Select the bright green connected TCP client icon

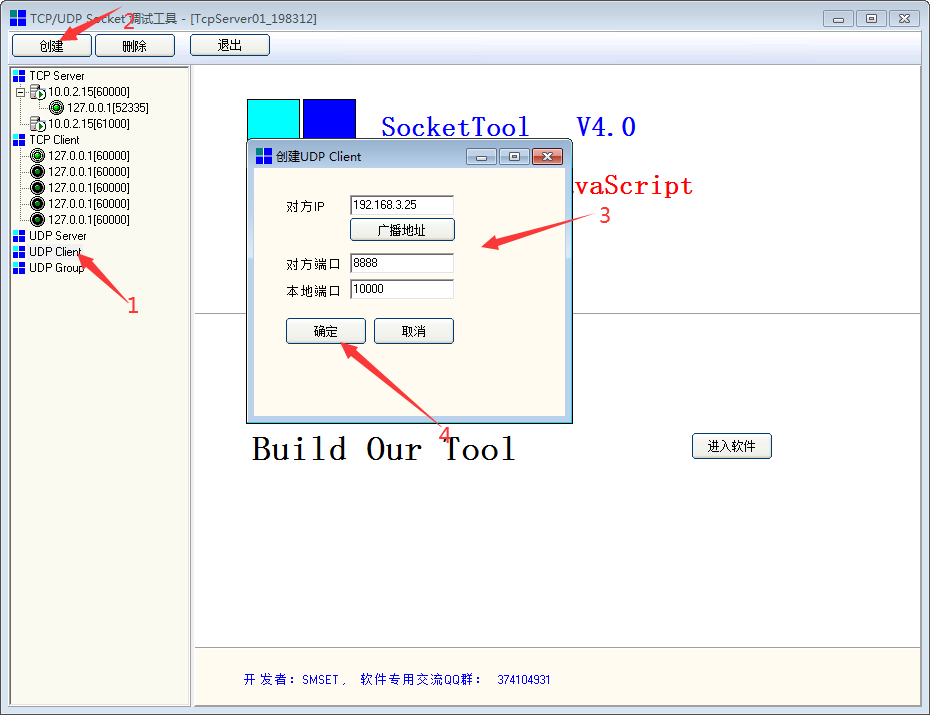pos(38,156)
